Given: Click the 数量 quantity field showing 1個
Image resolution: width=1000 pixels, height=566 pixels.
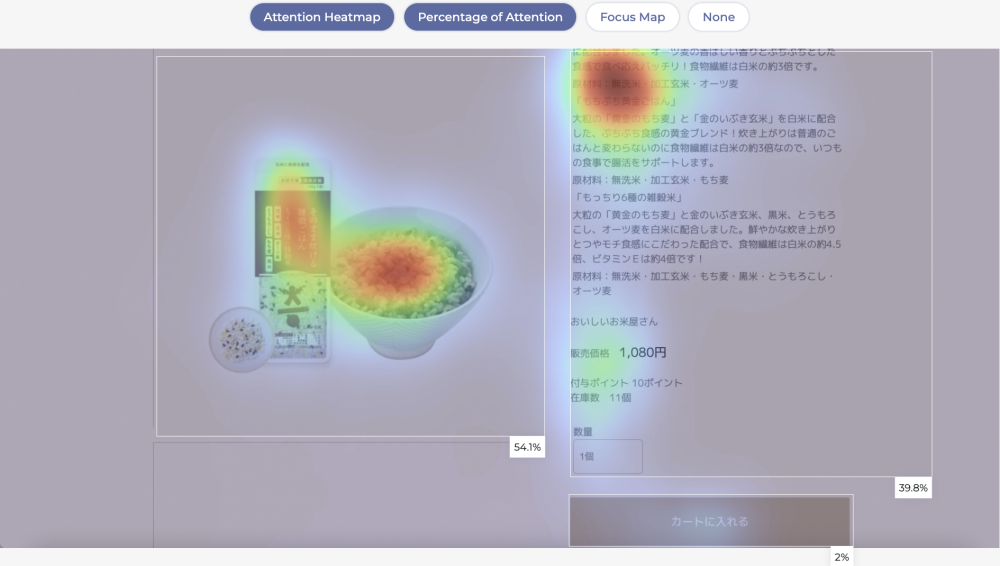Looking at the screenshot, I should pos(607,456).
